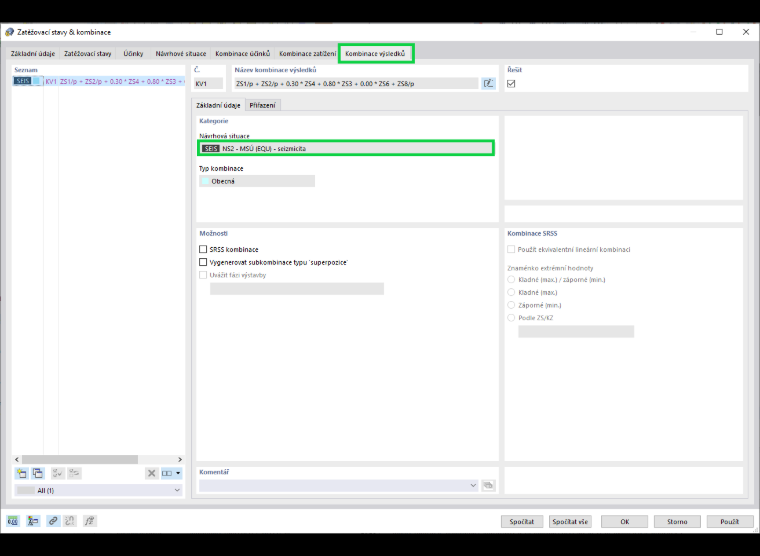Image resolution: width=760 pixels, height=556 pixels.
Task: Click the dialog title bar app icon
Action: point(9,32)
